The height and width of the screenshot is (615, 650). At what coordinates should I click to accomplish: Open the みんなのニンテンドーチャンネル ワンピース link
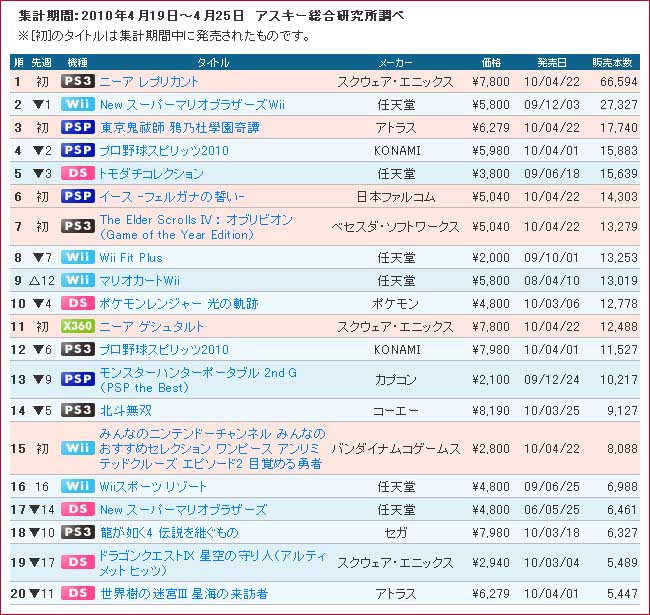click(x=213, y=448)
